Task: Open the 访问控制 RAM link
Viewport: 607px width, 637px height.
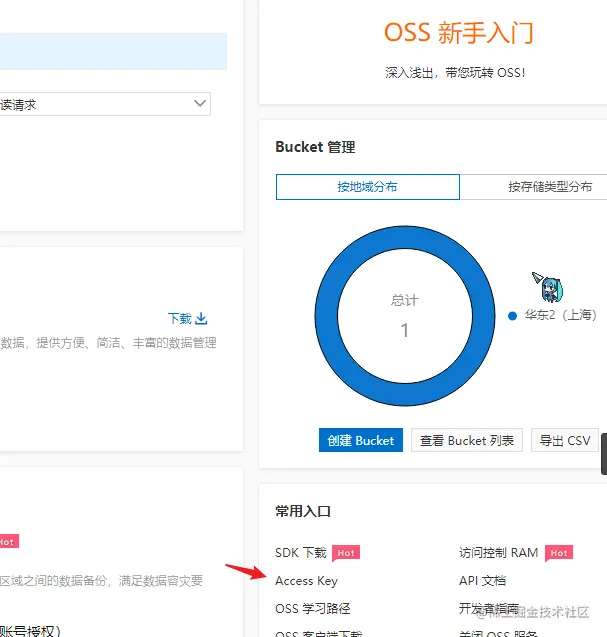Action: tap(499, 552)
